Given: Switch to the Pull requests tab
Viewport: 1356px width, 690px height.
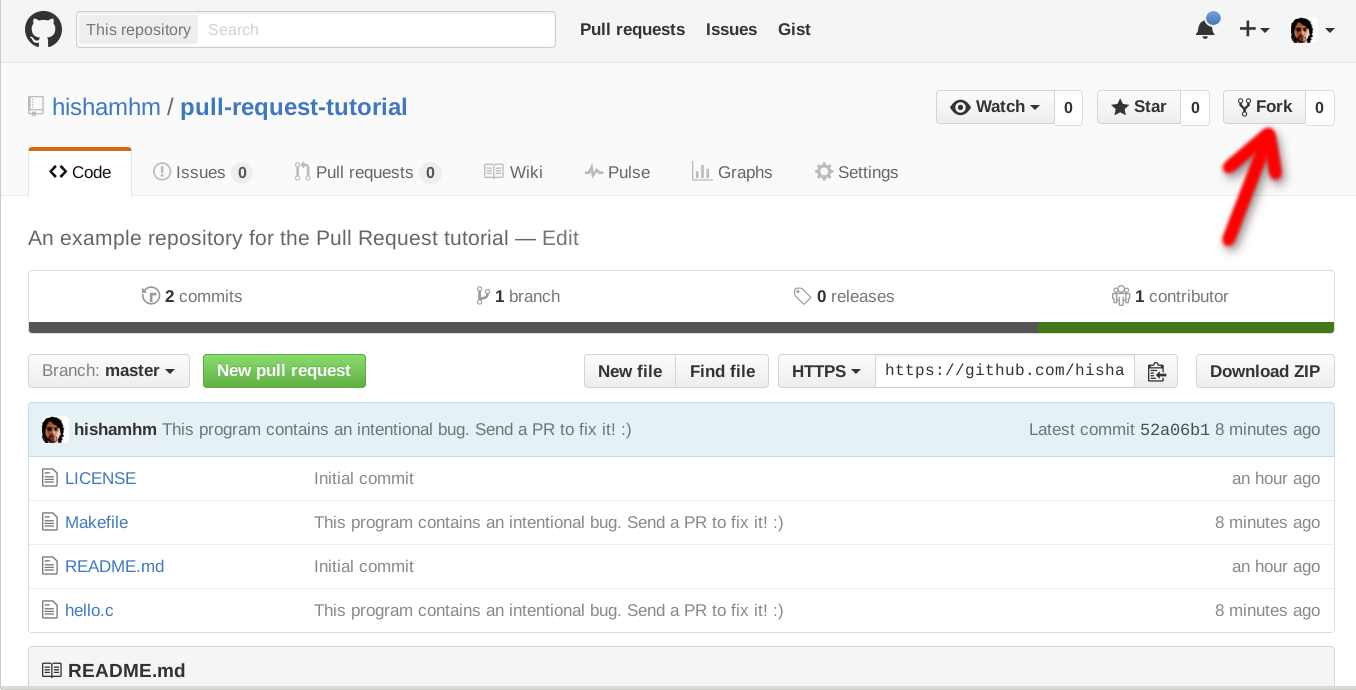Looking at the screenshot, I should tap(366, 172).
